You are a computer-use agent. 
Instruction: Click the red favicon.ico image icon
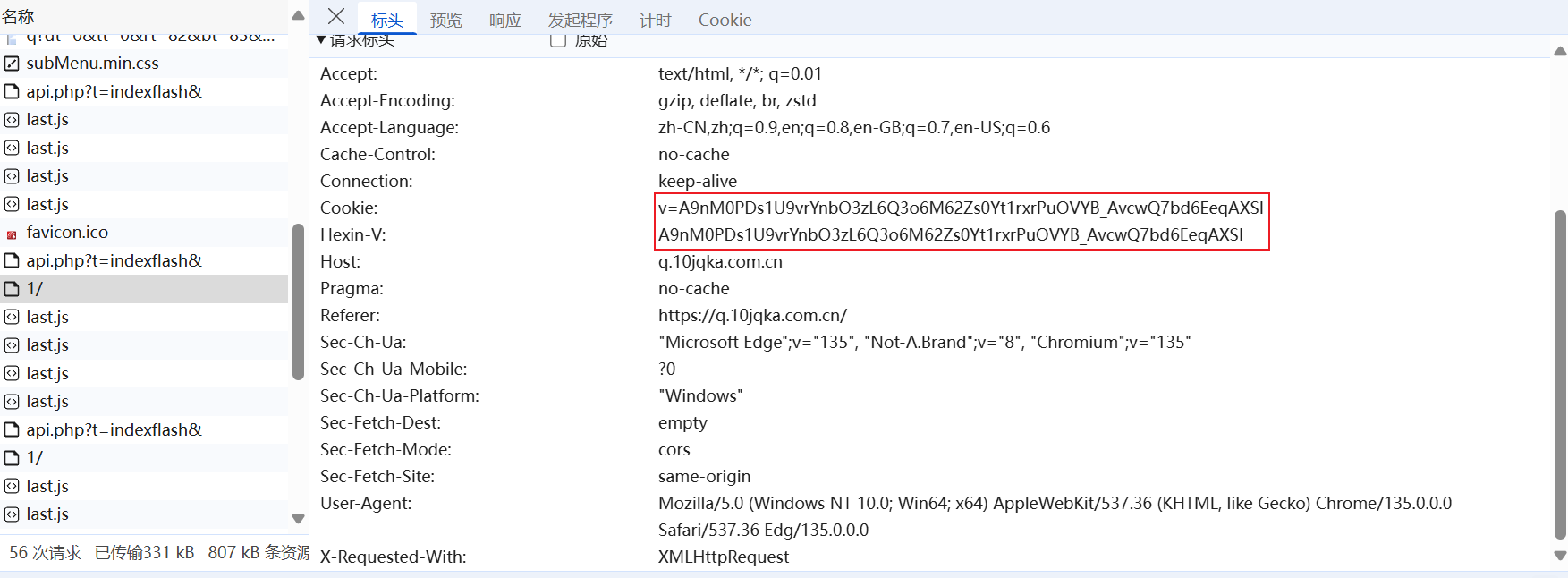tap(12, 234)
